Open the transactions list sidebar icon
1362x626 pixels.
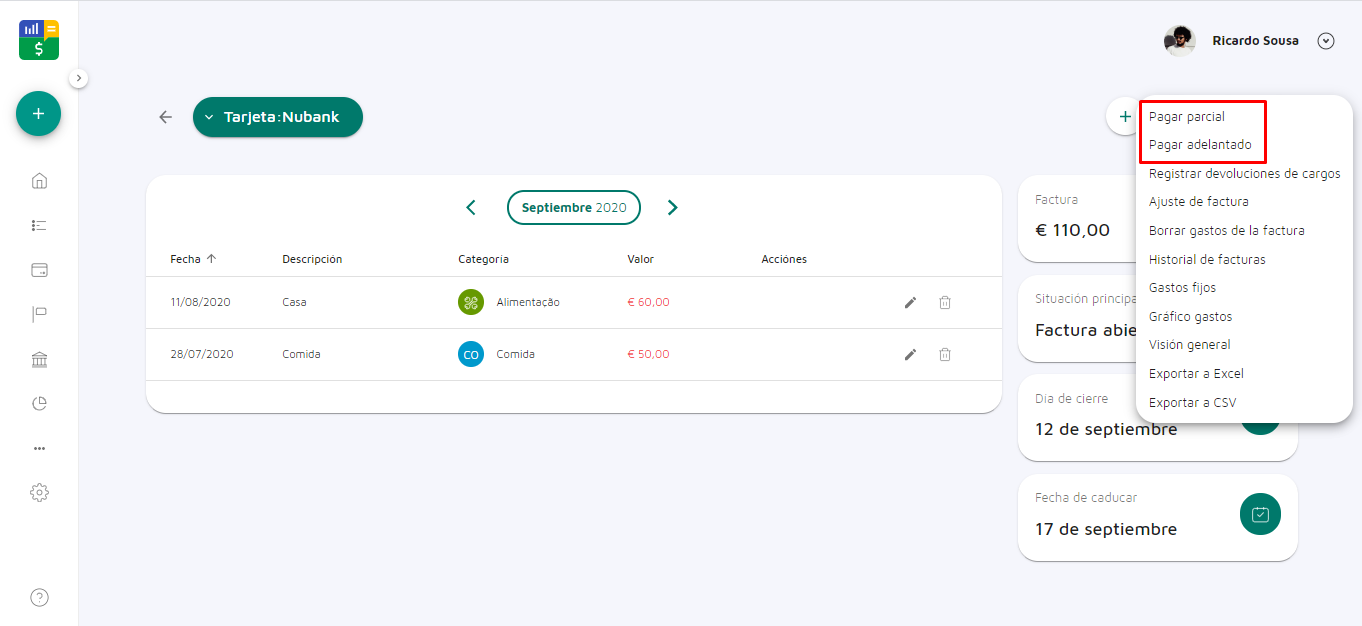(39, 226)
